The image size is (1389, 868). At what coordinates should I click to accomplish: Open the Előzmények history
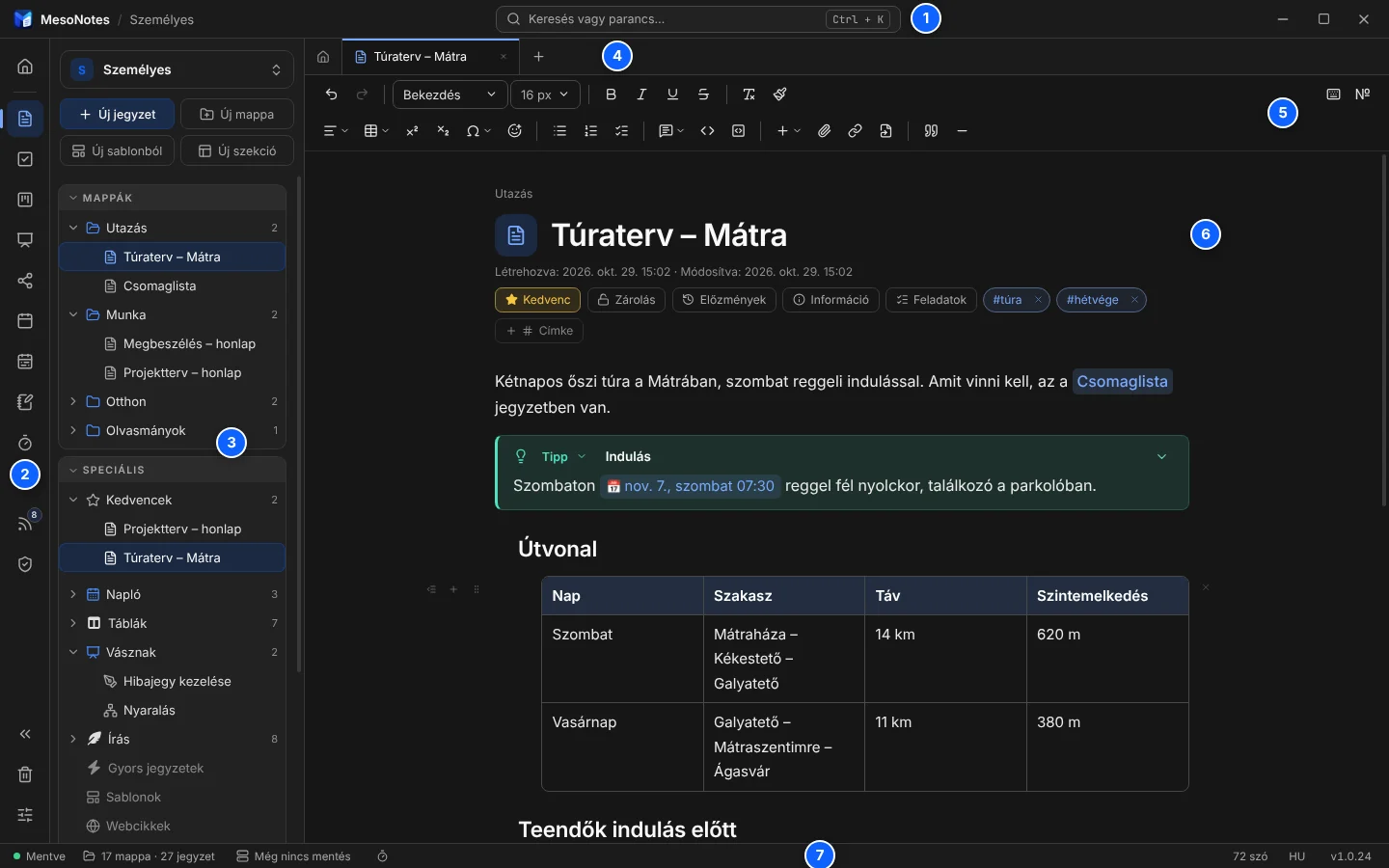pos(724,300)
